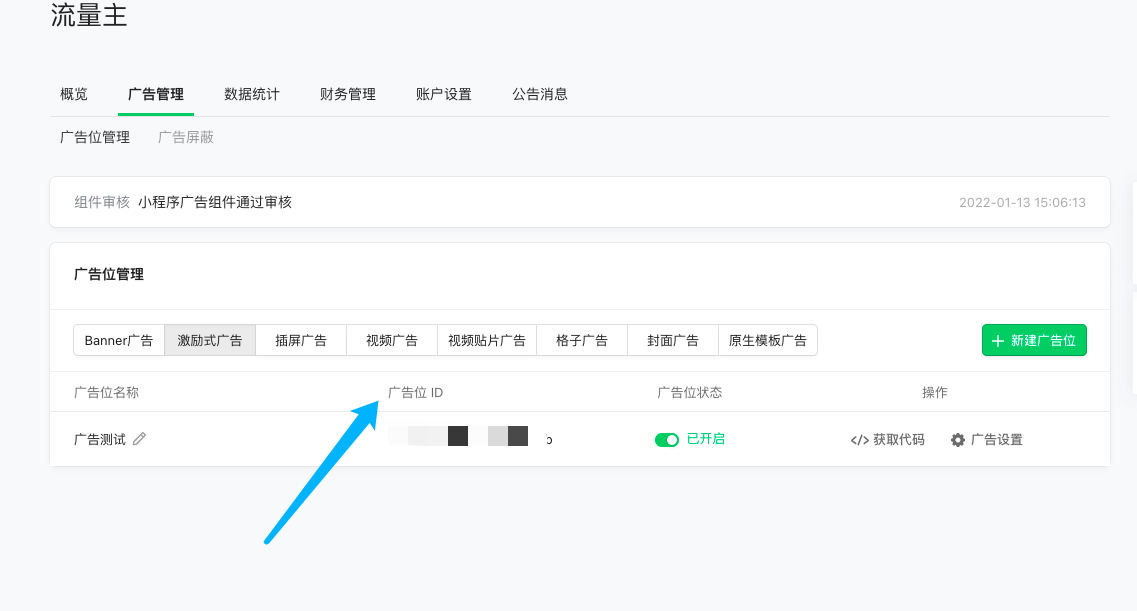Click the gear icon for 广告设置
Image resolution: width=1137 pixels, height=611 pixels.
pyautogui.click(x=958, y=440)
